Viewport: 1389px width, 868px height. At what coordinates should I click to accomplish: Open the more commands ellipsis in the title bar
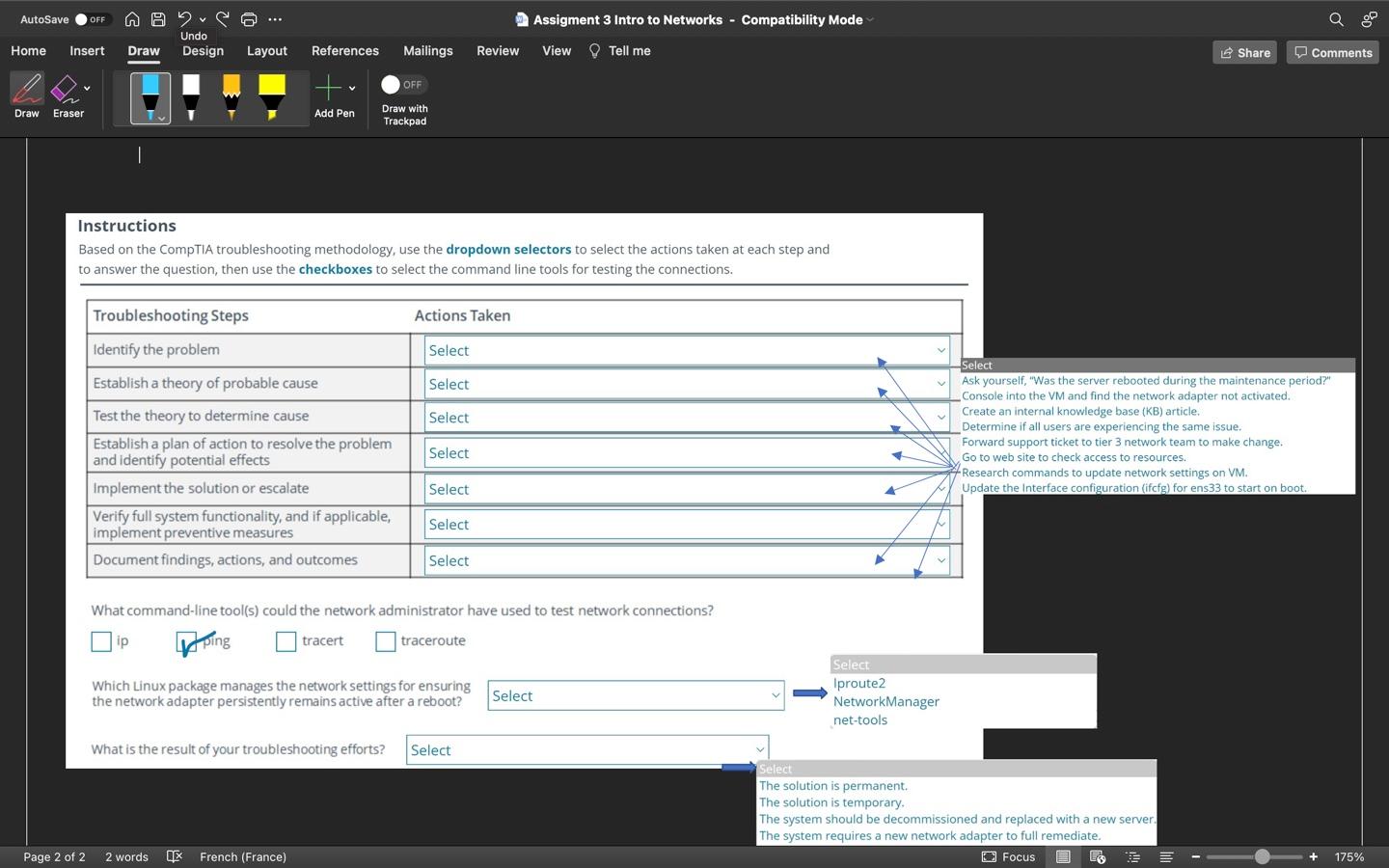coord(275,19)
